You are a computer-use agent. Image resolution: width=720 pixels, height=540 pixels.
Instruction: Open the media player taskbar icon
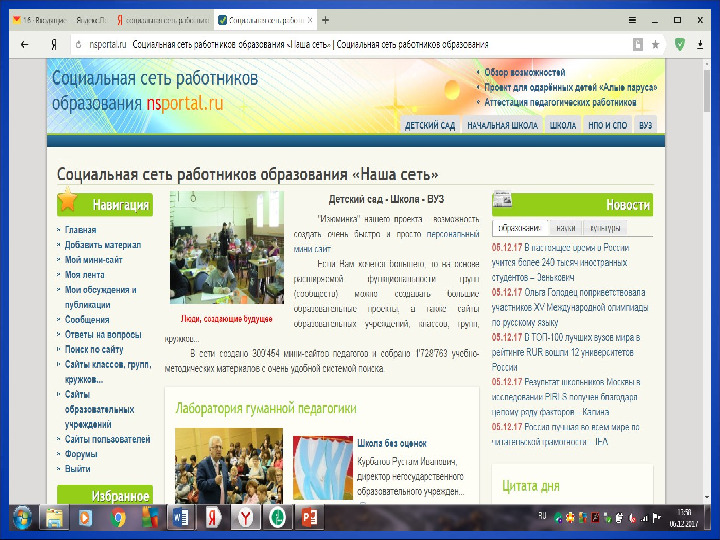coord(85,518)
